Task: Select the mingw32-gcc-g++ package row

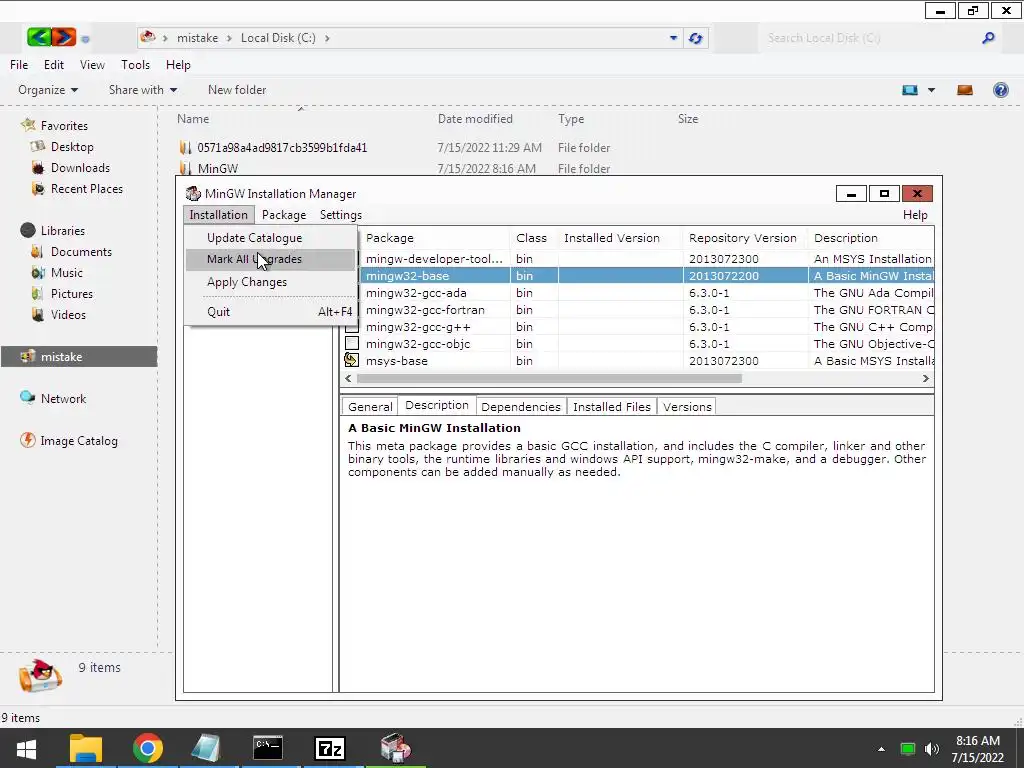Action: pyautogui.click(x=639, y=327)
